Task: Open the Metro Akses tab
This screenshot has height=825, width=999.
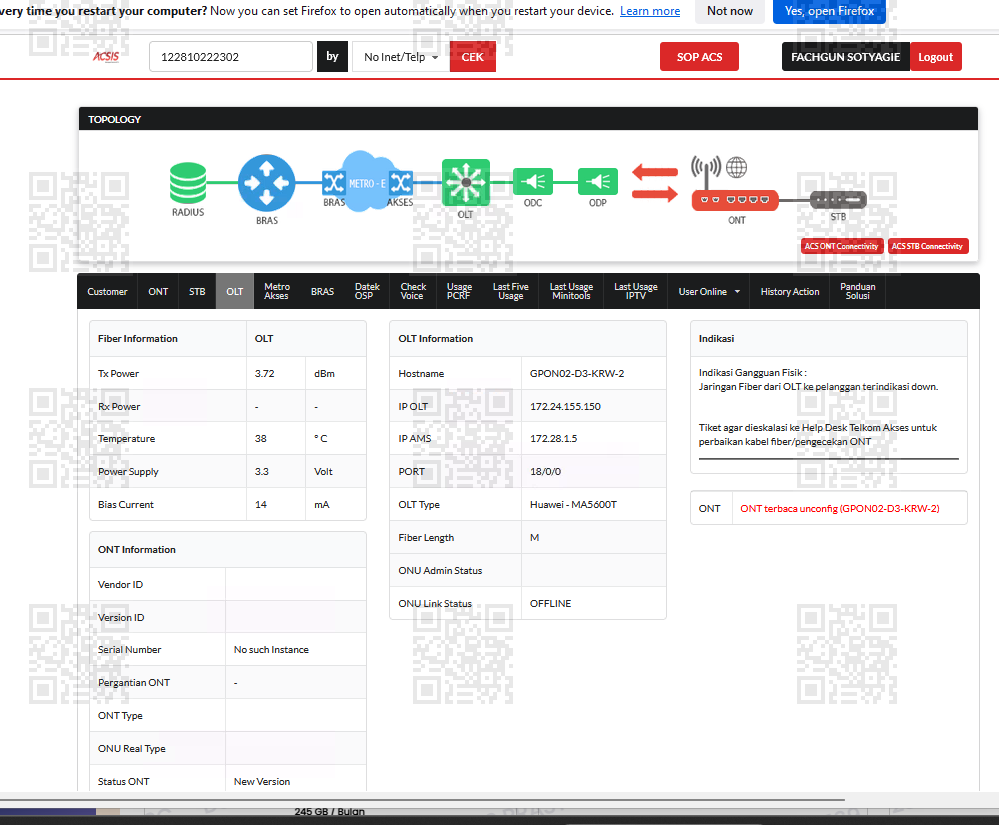Action: pyautogui.click(x=277, y=291)
